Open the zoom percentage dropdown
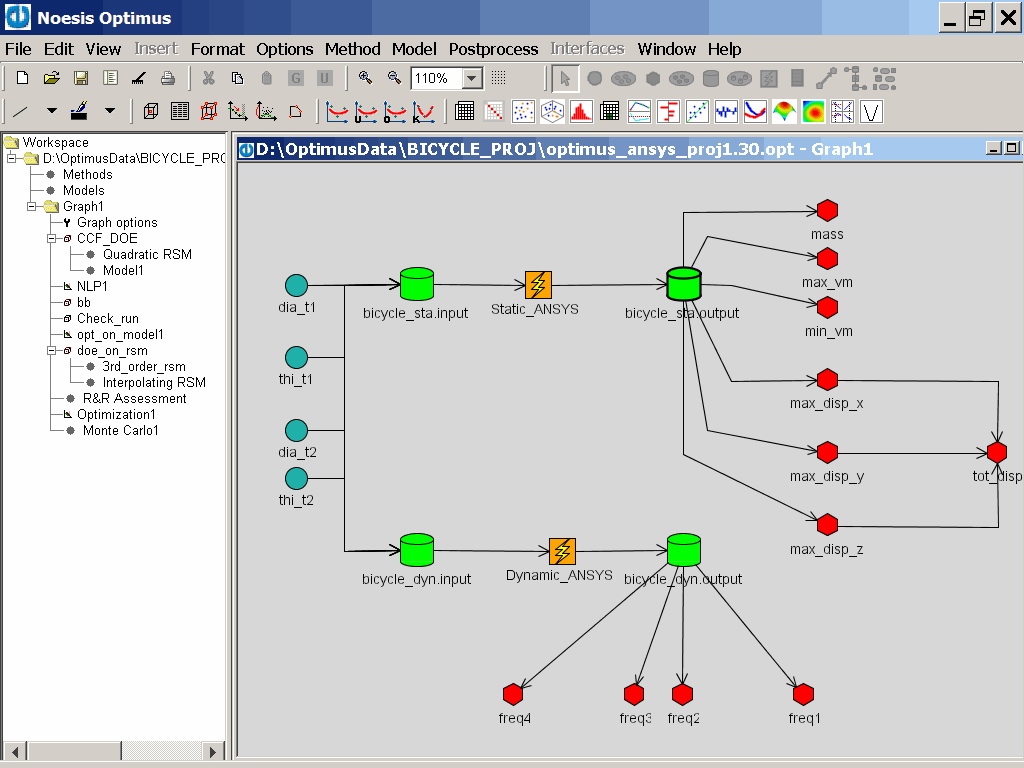1024x768 pixels. point(472,78)
